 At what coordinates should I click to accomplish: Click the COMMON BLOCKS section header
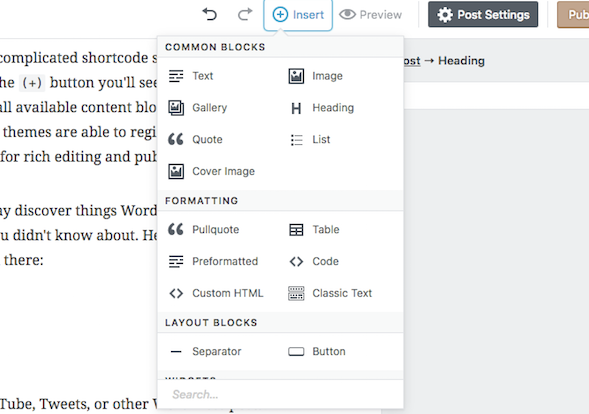click(x=215, y=47)
